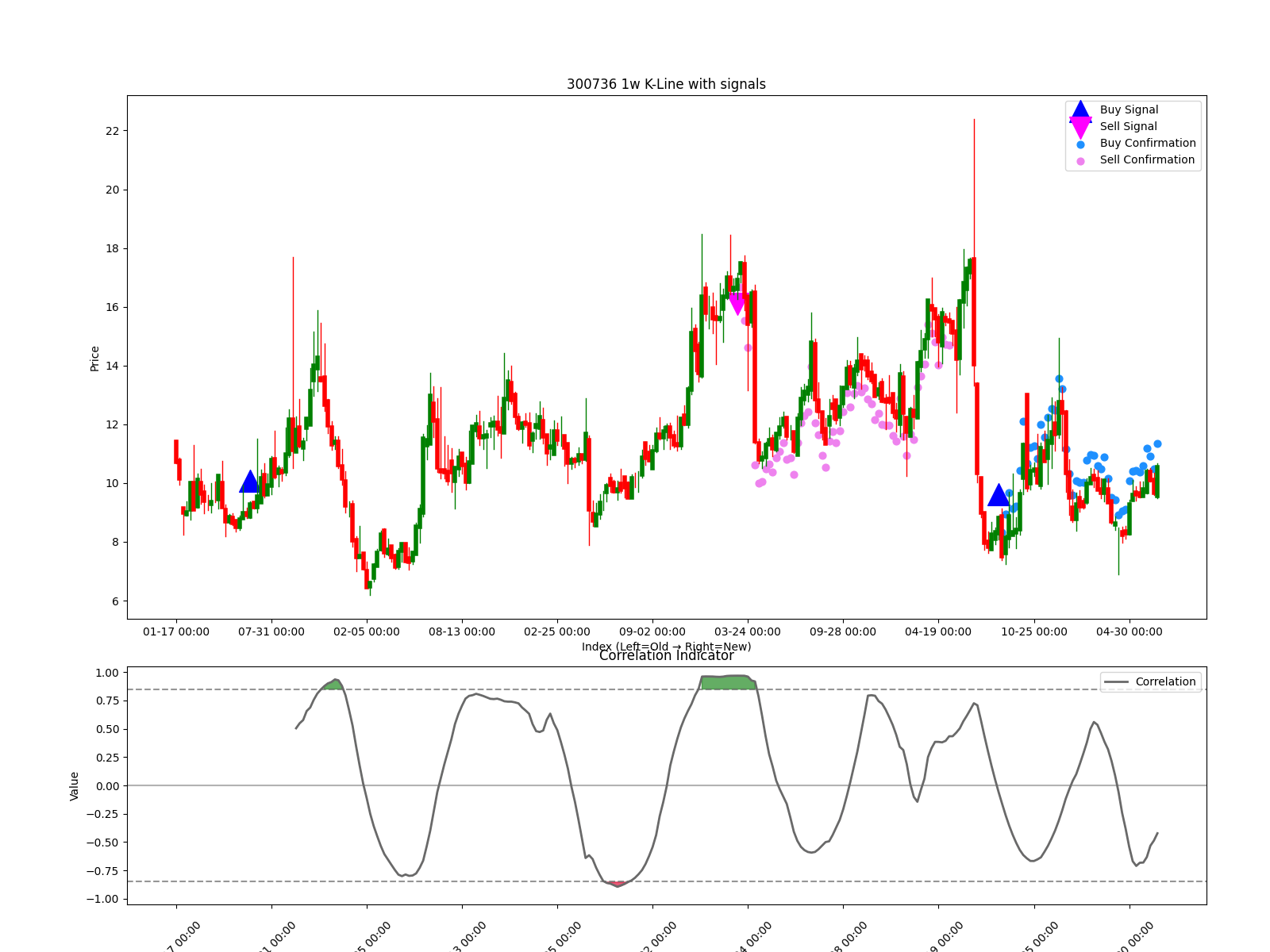Click the '10-25 00:00' date tick label
This screenshot has height=952, width=1270.
(x=1034, y=632)
